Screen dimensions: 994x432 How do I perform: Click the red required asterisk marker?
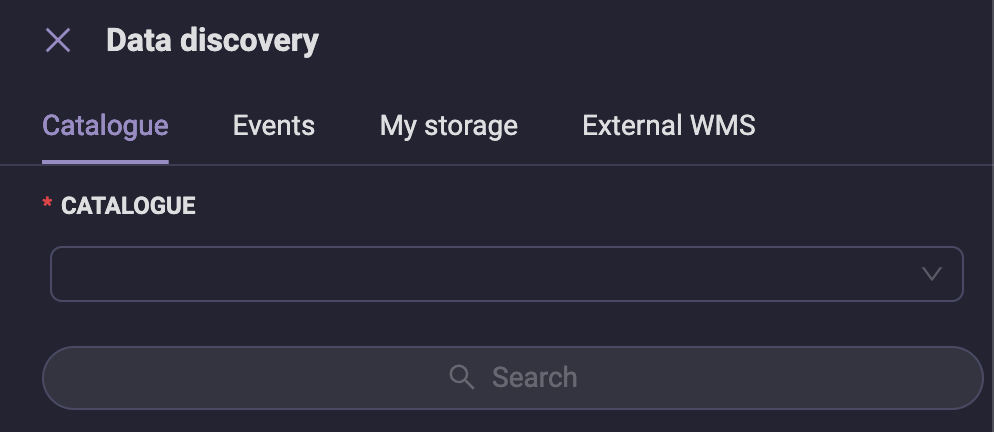[47, 203]
